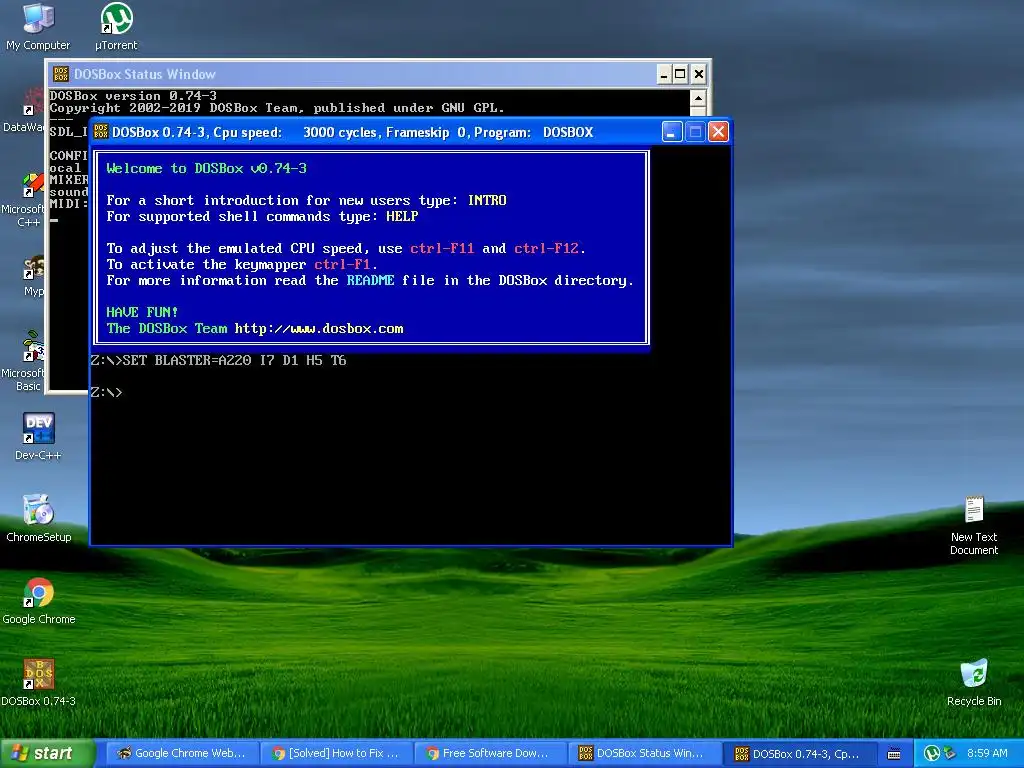Screen dimensions: 1024x768
Task: Click the 8:59 AM clock
Action: click(987, 754)
